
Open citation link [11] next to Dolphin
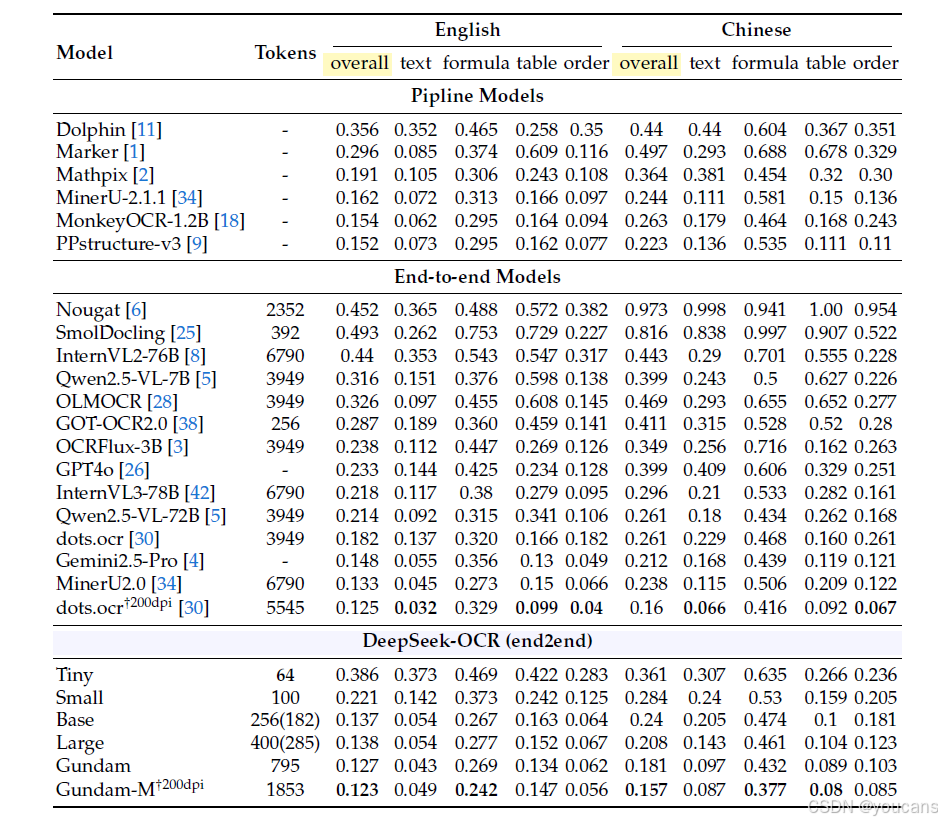[147, 130]
